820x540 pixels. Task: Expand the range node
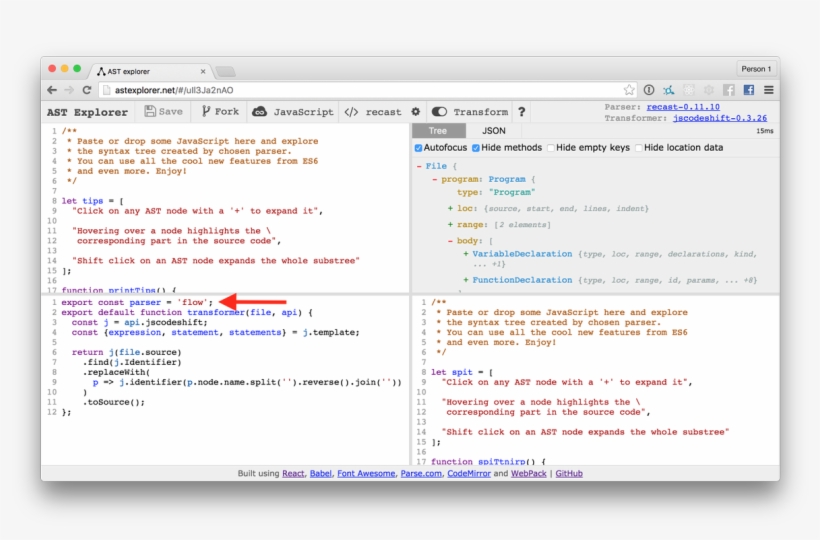coord(450,225)
